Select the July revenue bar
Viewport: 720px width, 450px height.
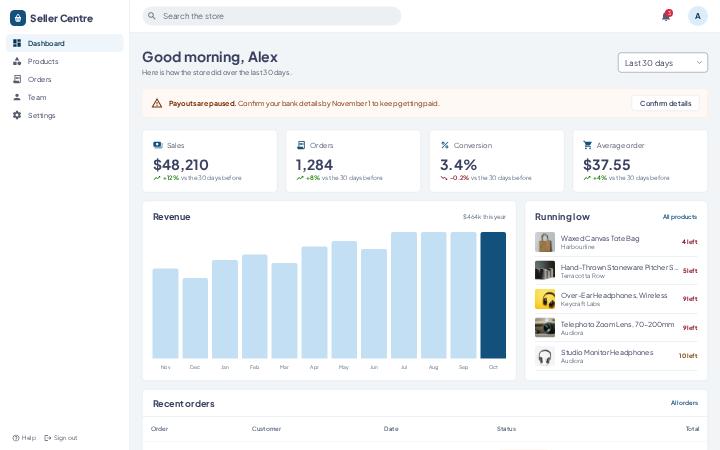point(404,295)
